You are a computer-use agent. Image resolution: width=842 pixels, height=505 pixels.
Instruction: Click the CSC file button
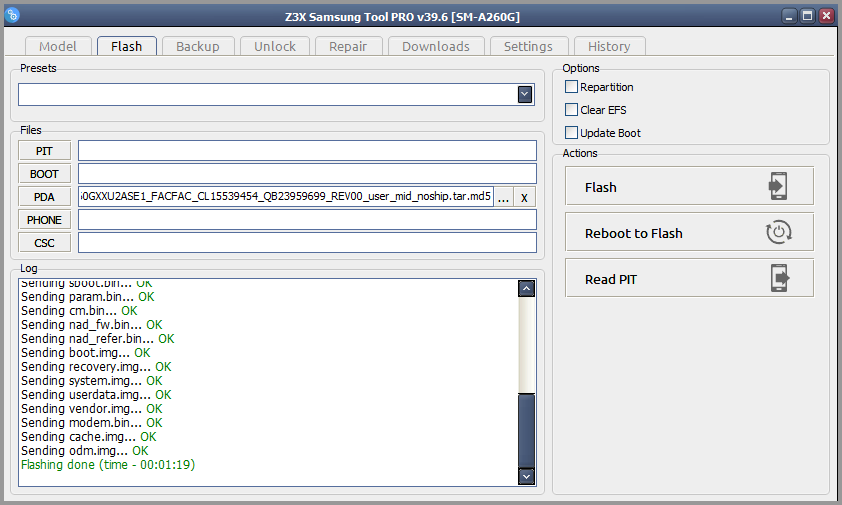(x=45, y=243)
